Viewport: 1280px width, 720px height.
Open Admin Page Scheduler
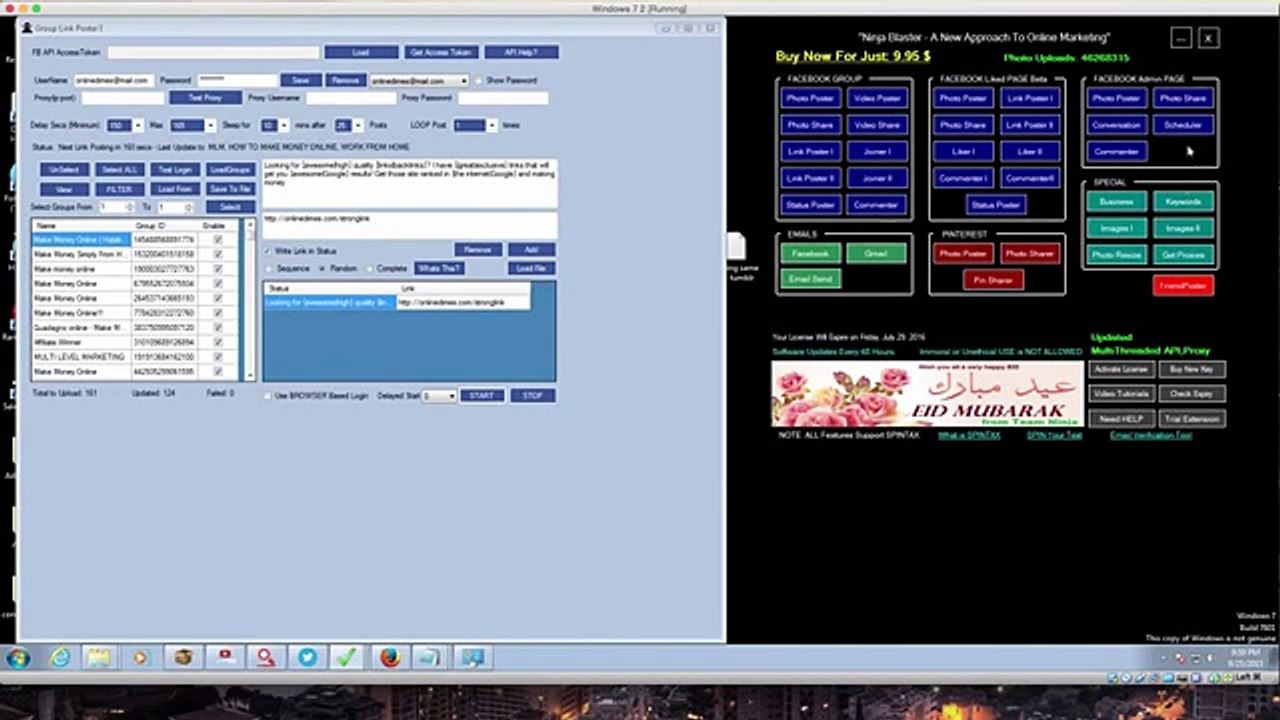pyautogui.click(x=1183, y=125)
